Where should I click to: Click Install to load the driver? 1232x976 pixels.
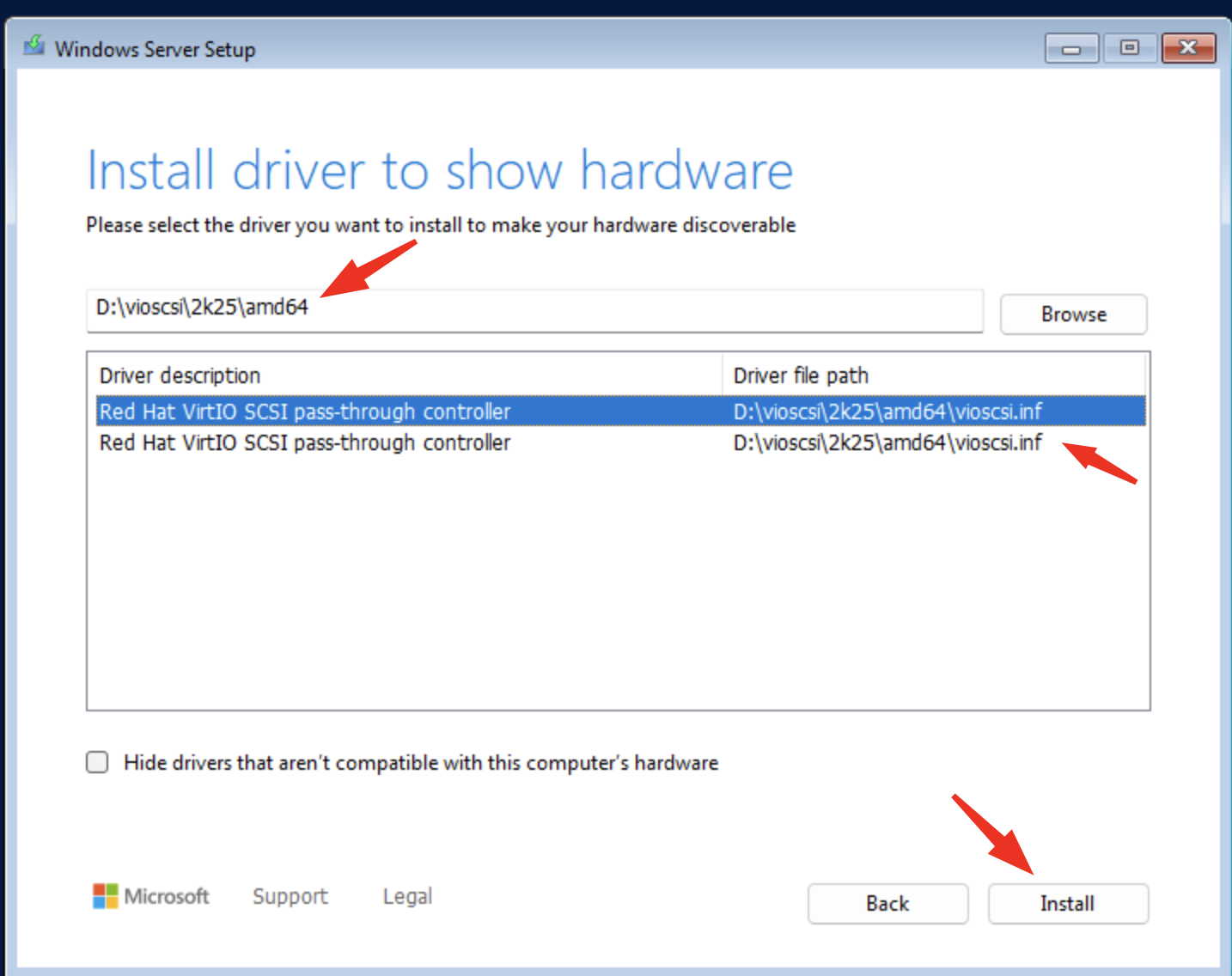pyautogui.click(x=1067, y=904)
